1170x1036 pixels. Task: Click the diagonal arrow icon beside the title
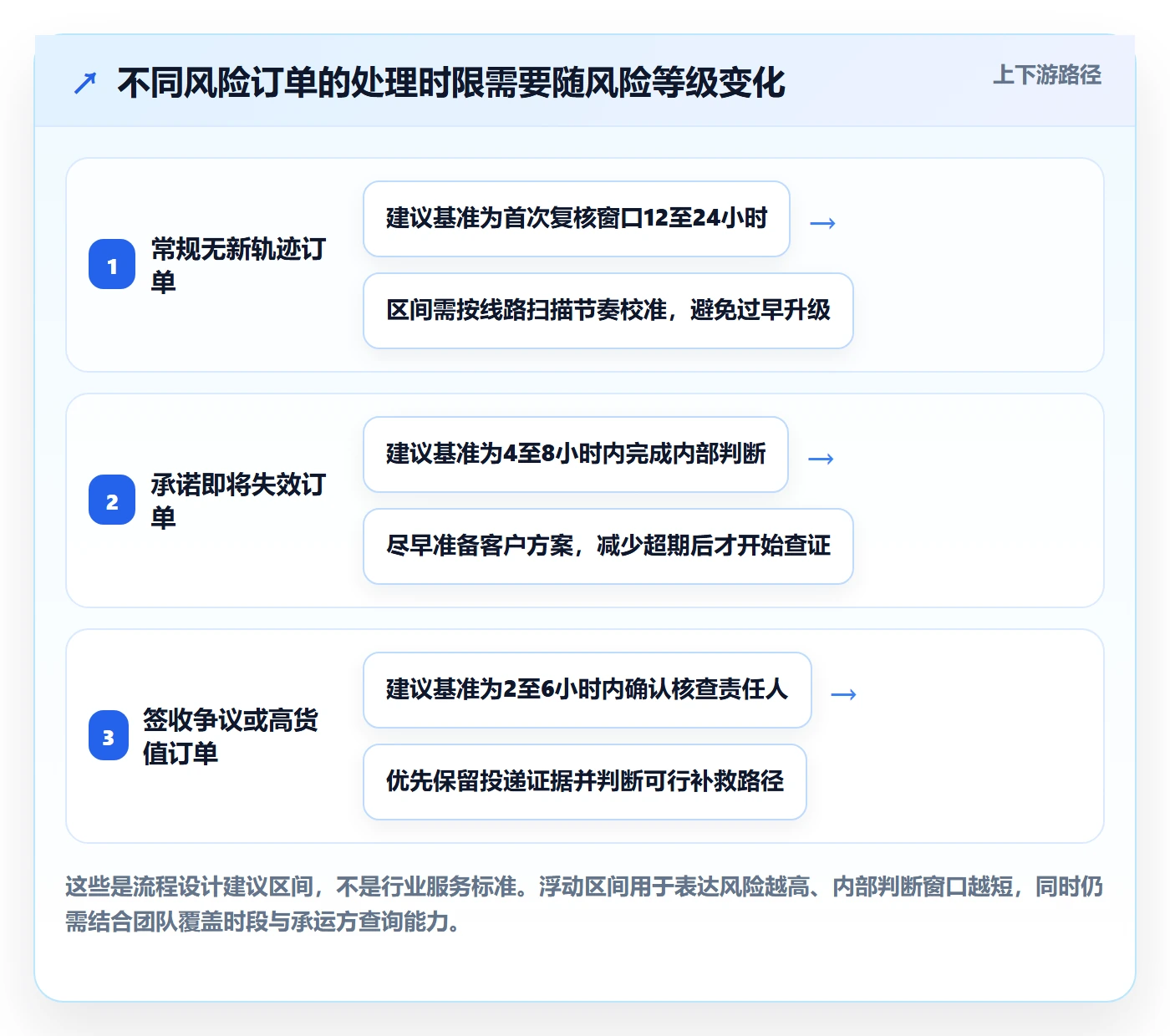(85, 83)
